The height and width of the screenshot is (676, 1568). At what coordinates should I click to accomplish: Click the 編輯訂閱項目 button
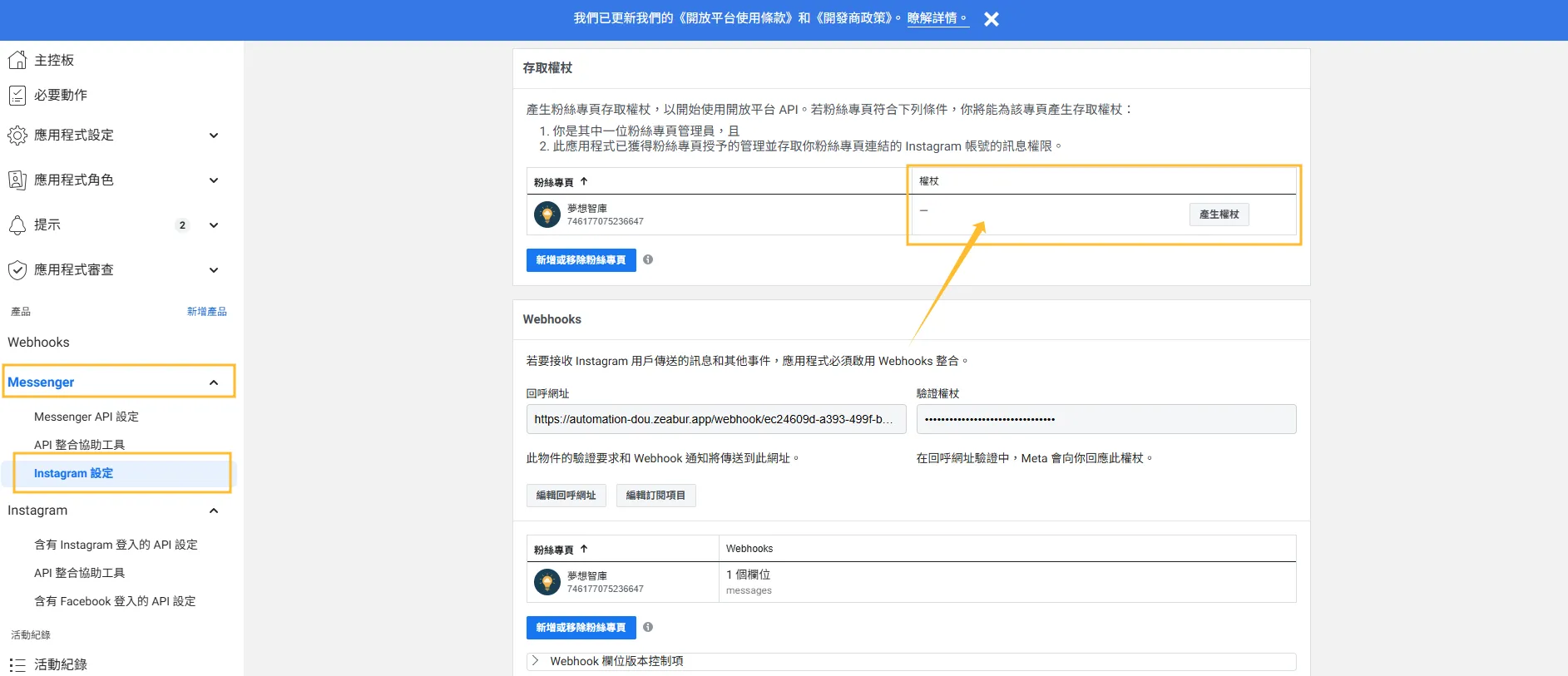click(x=655, y=496)
